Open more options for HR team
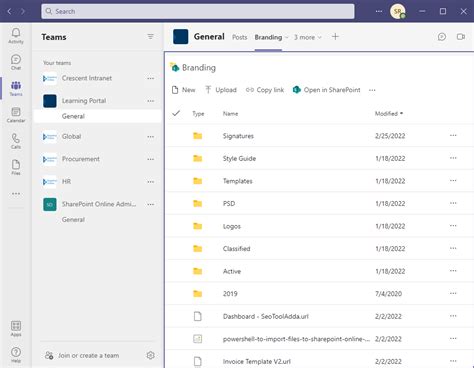Screen dimensions: 474x368 pos(151,182)
